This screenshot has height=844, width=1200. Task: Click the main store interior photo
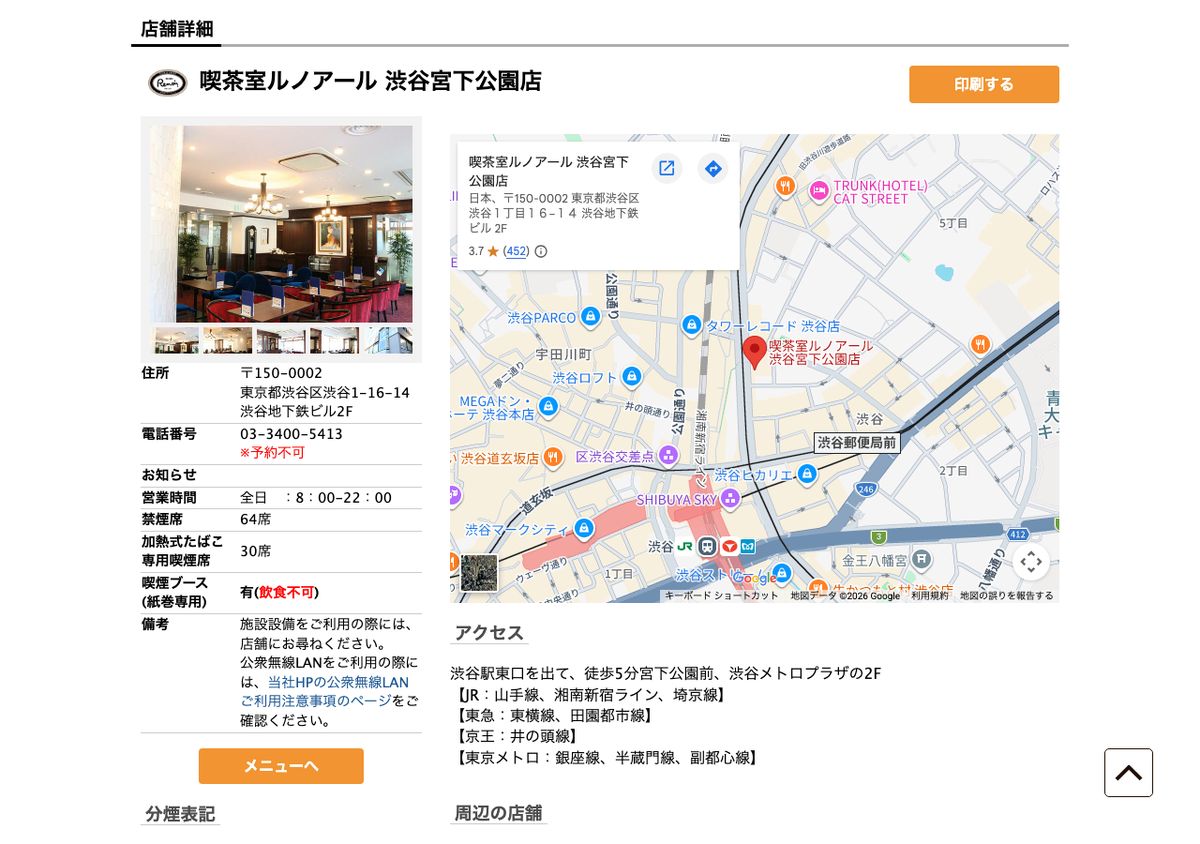(x=281, y=224)
